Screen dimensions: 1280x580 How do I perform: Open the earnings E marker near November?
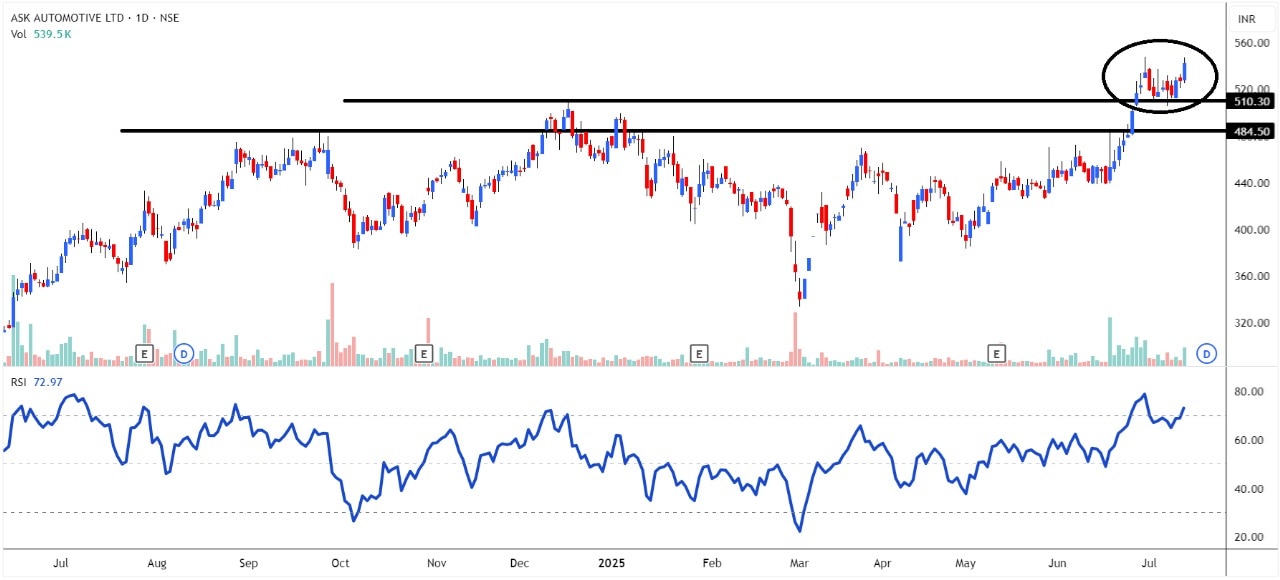(x=423, y=353)
